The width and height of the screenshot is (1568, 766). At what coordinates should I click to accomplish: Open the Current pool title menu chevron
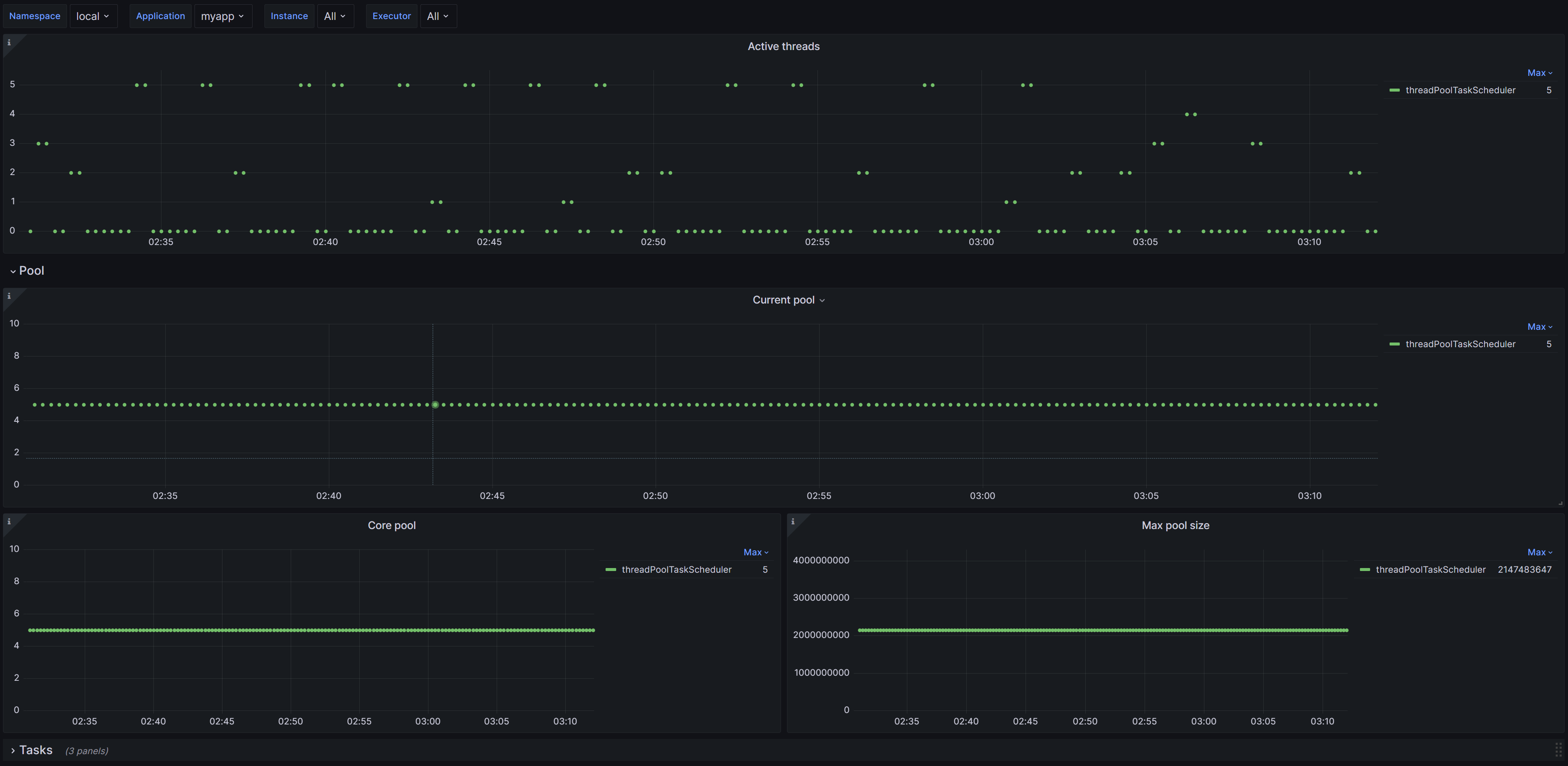[822, 301]
